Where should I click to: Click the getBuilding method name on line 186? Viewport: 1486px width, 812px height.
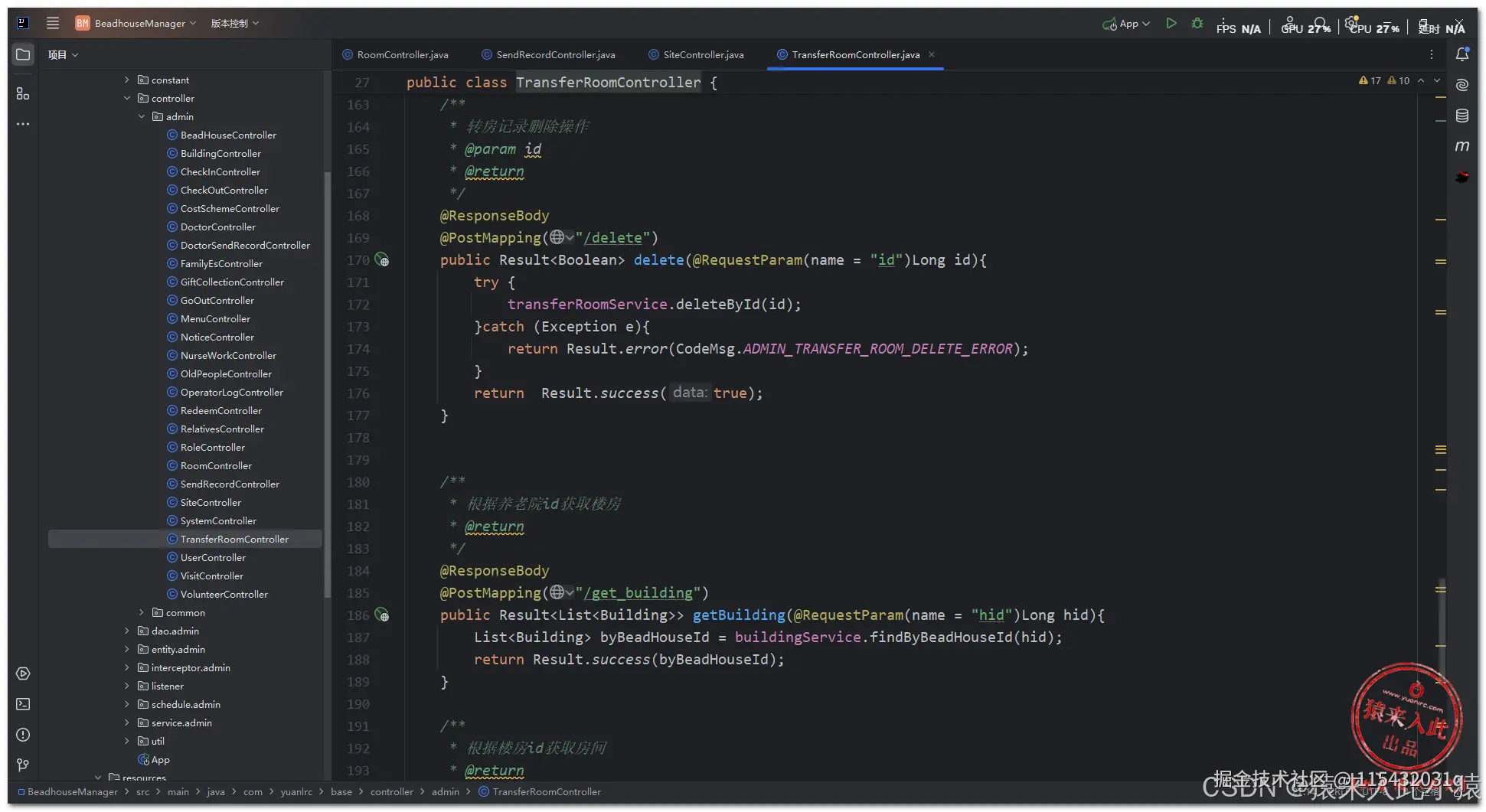739,615
